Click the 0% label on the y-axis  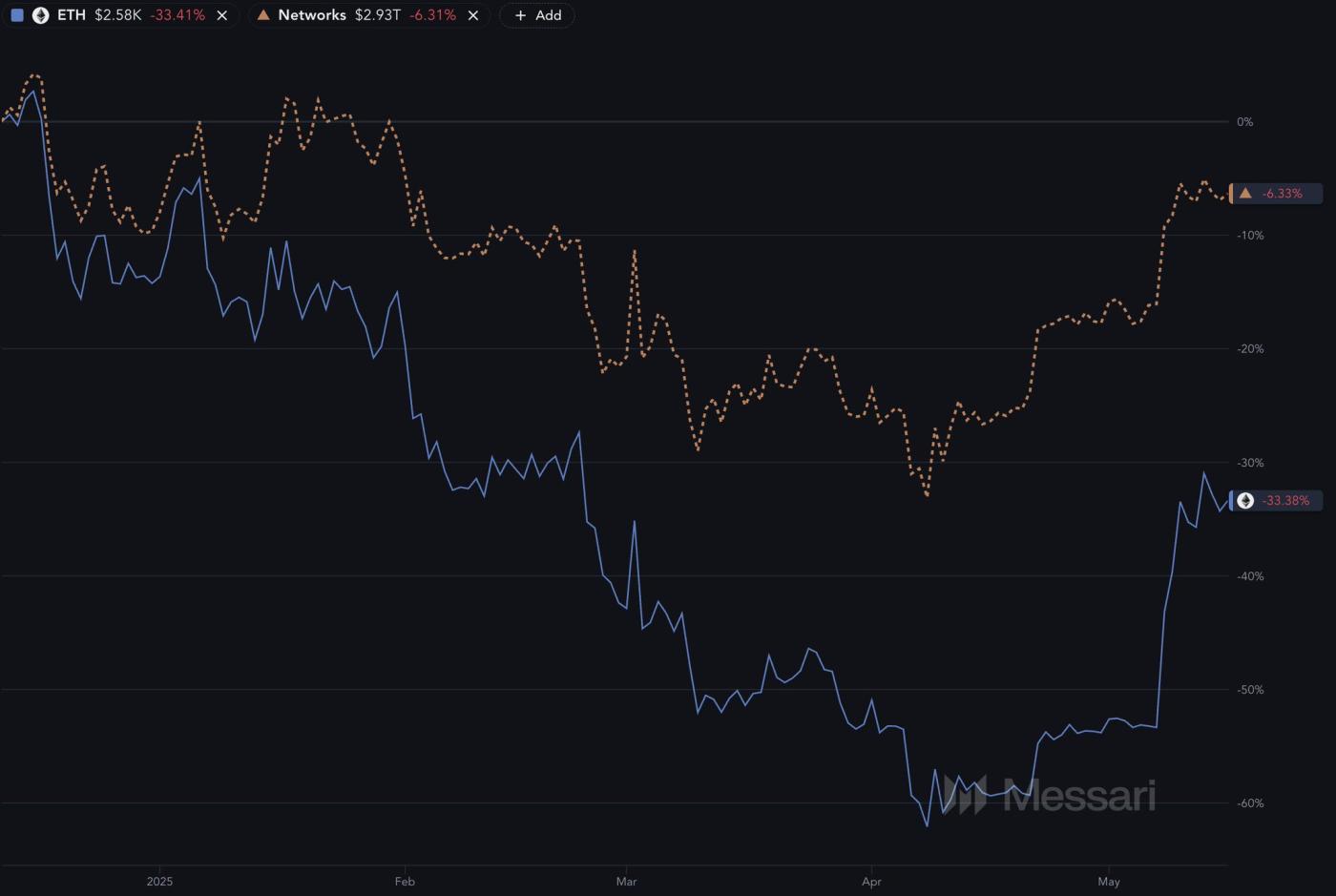pyautogui.click(x=1244, y=121)
